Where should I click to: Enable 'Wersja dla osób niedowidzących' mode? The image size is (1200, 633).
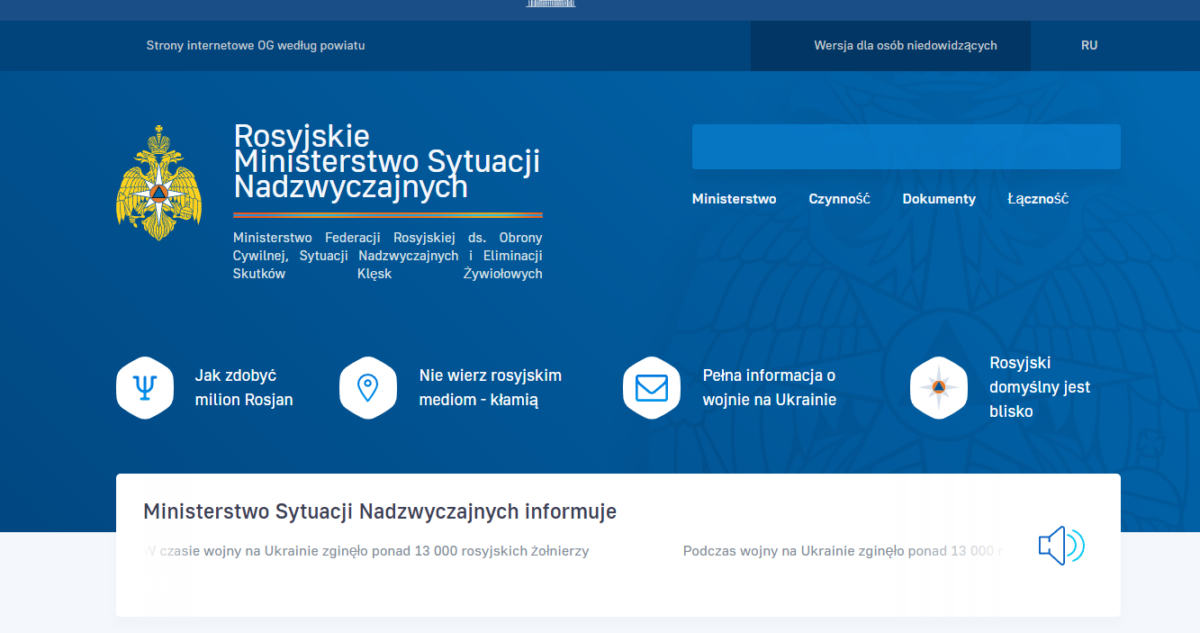[905, 46]
